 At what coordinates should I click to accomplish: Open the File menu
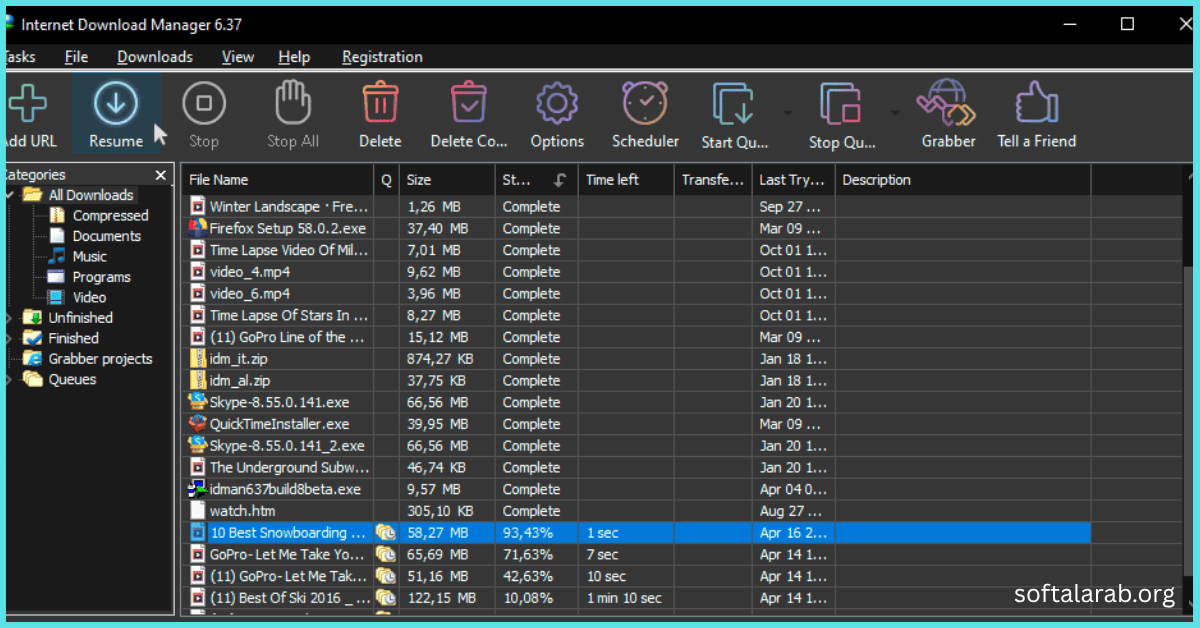(77, 57)
